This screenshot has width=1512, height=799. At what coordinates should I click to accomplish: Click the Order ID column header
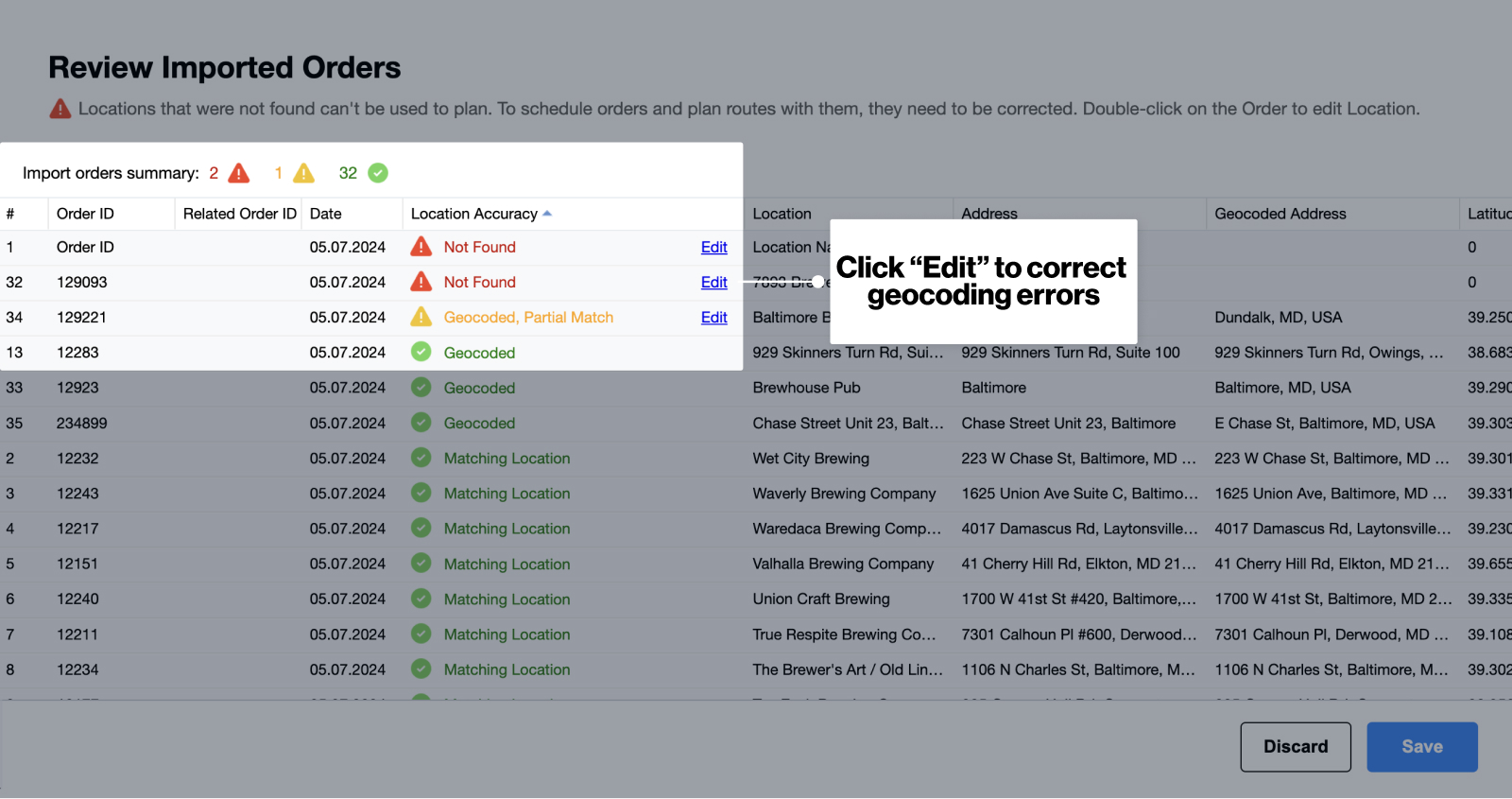85,214
